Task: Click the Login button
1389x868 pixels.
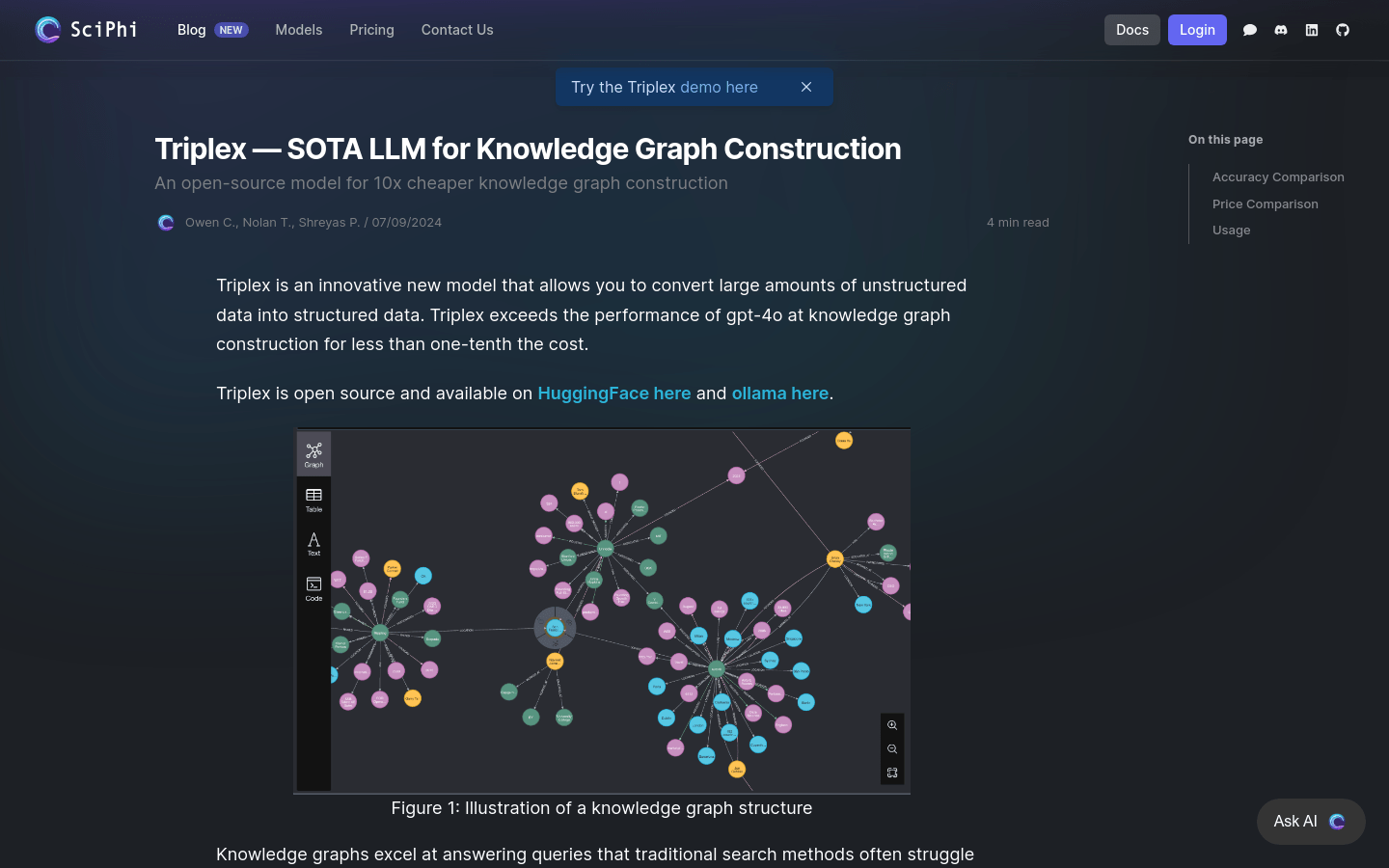Action: [x=1197, y=30]
